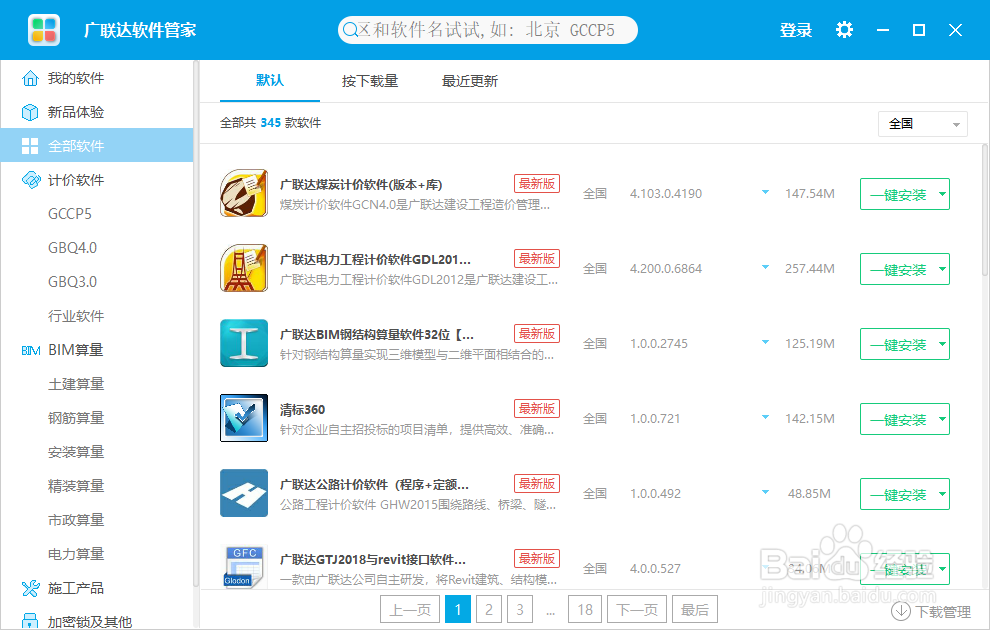Click the 最后 page button
This screenshot has width=990, height=630.
click(x=695, y=609)
